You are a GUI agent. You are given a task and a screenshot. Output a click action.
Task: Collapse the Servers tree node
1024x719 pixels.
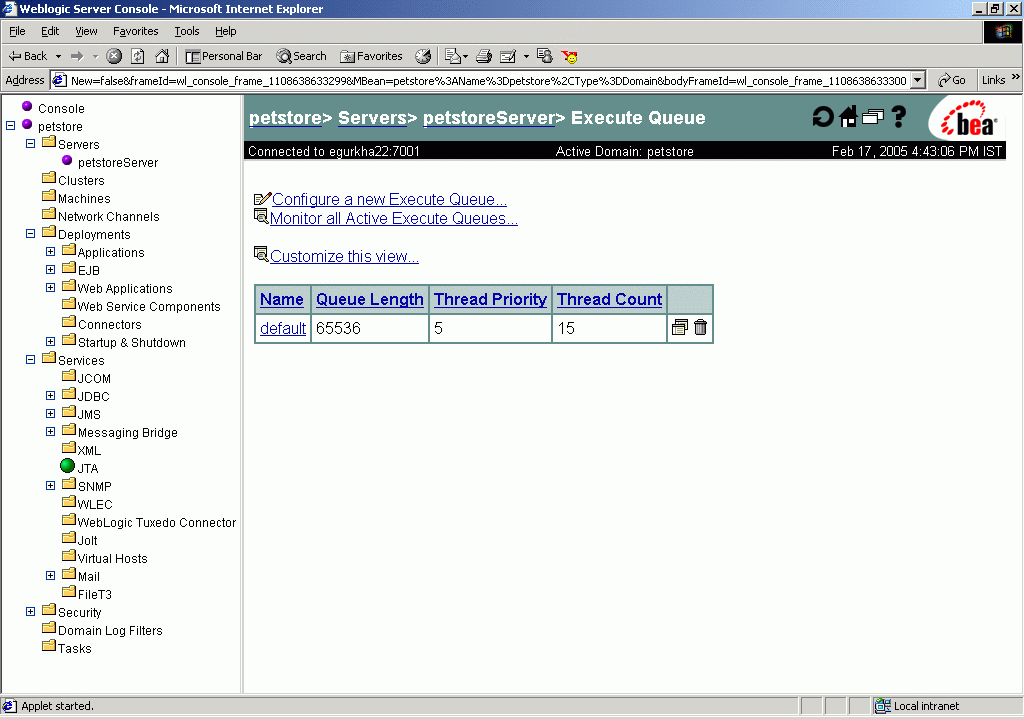pyautogui.click(x=30, y=143)
